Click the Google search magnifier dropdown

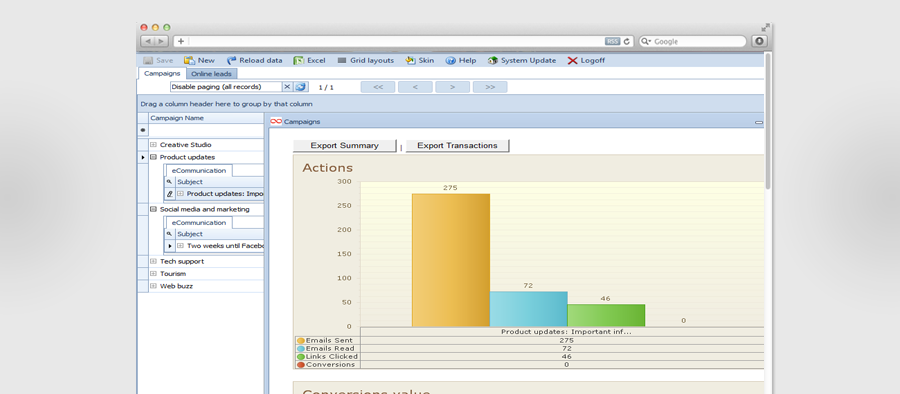(646, 41)
